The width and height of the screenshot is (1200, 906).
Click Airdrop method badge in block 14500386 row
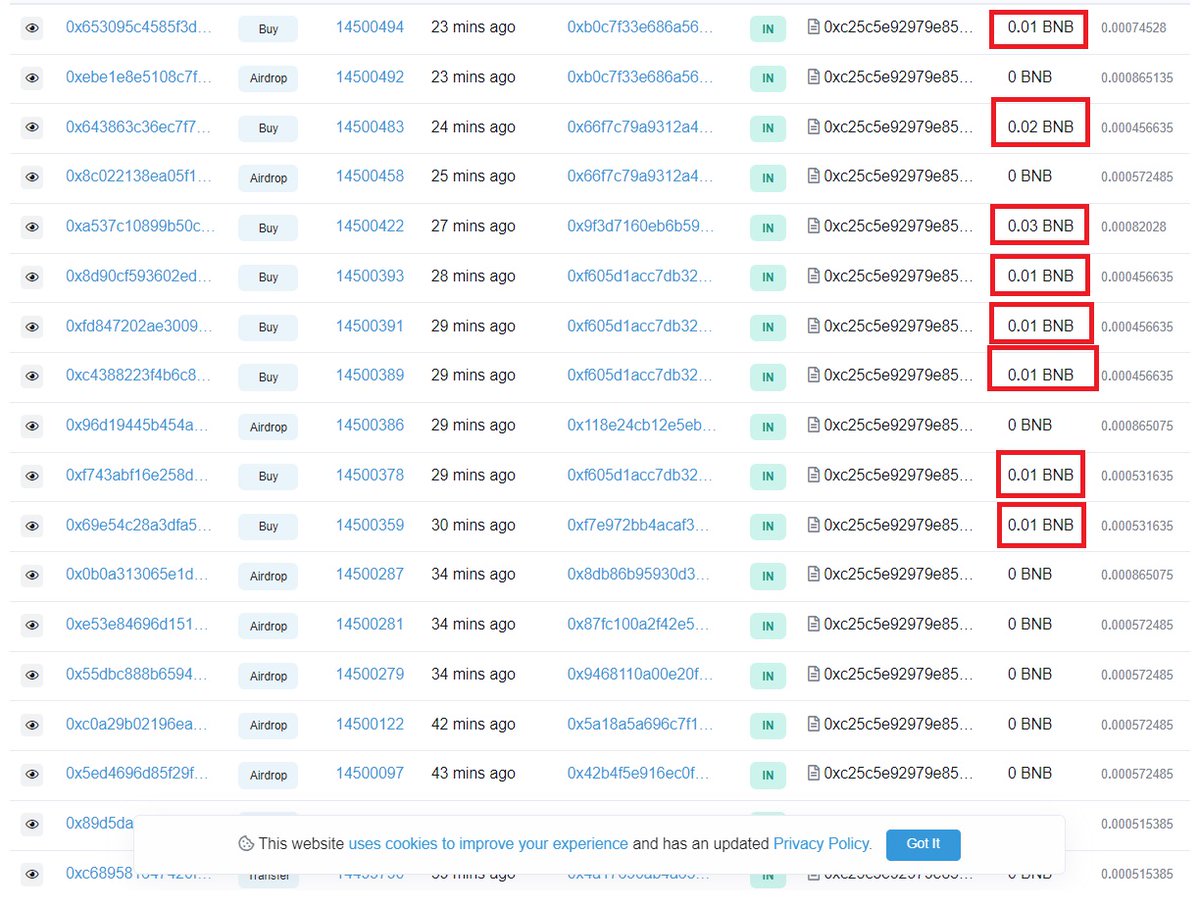pos(268,427)
